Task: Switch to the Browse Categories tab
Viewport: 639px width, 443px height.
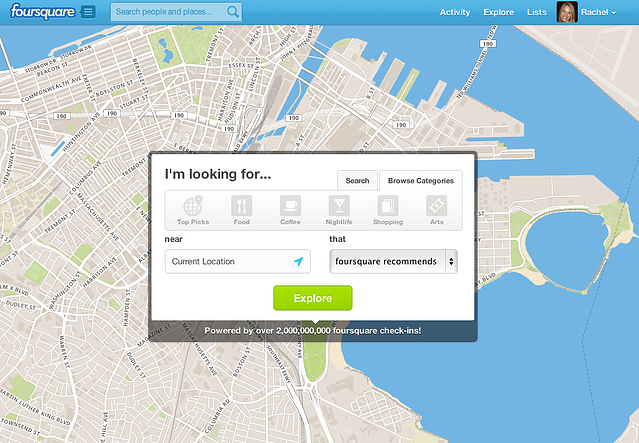Action: point(421,181)
